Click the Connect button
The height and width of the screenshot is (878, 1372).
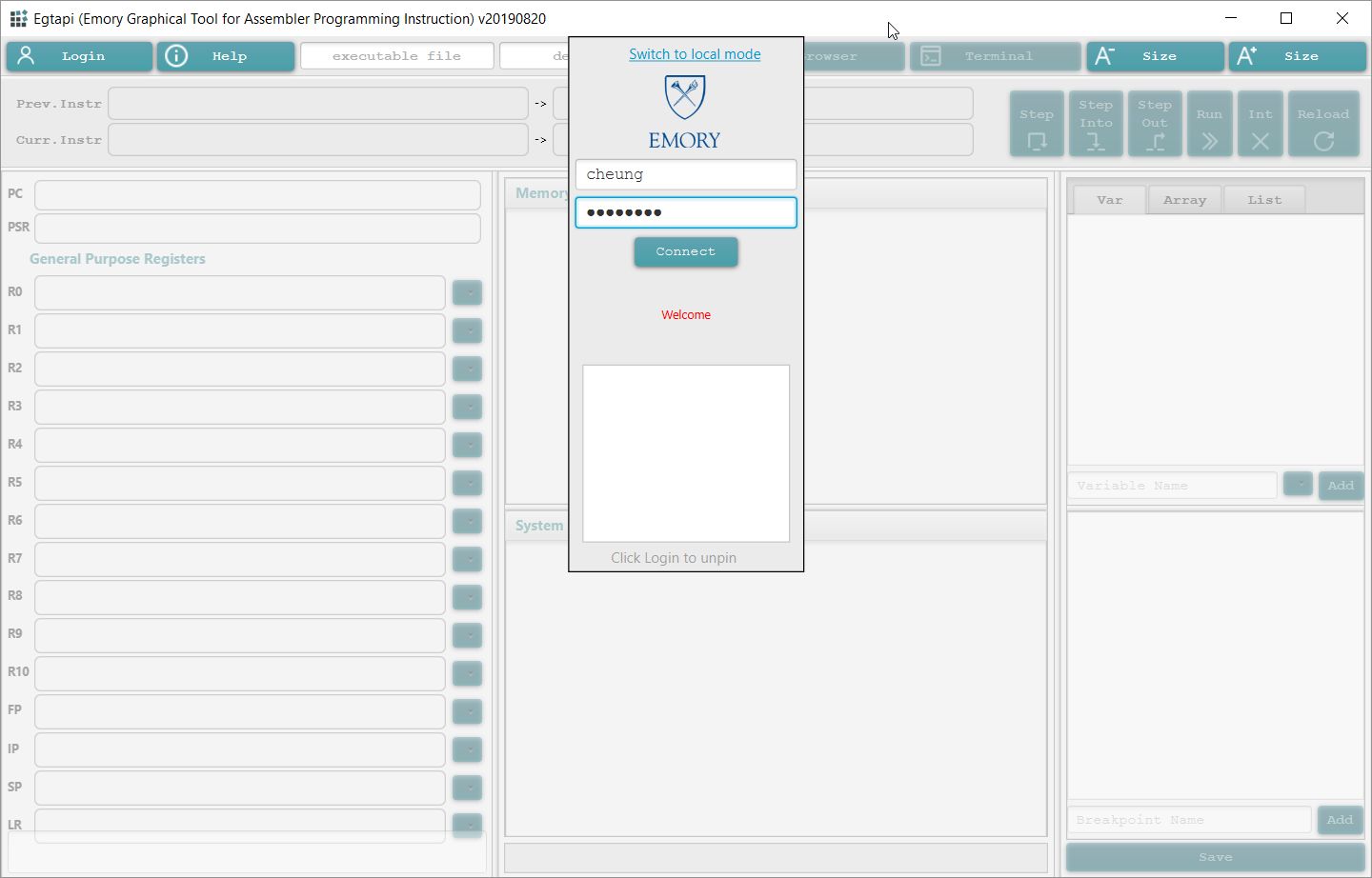click(686, 251)
